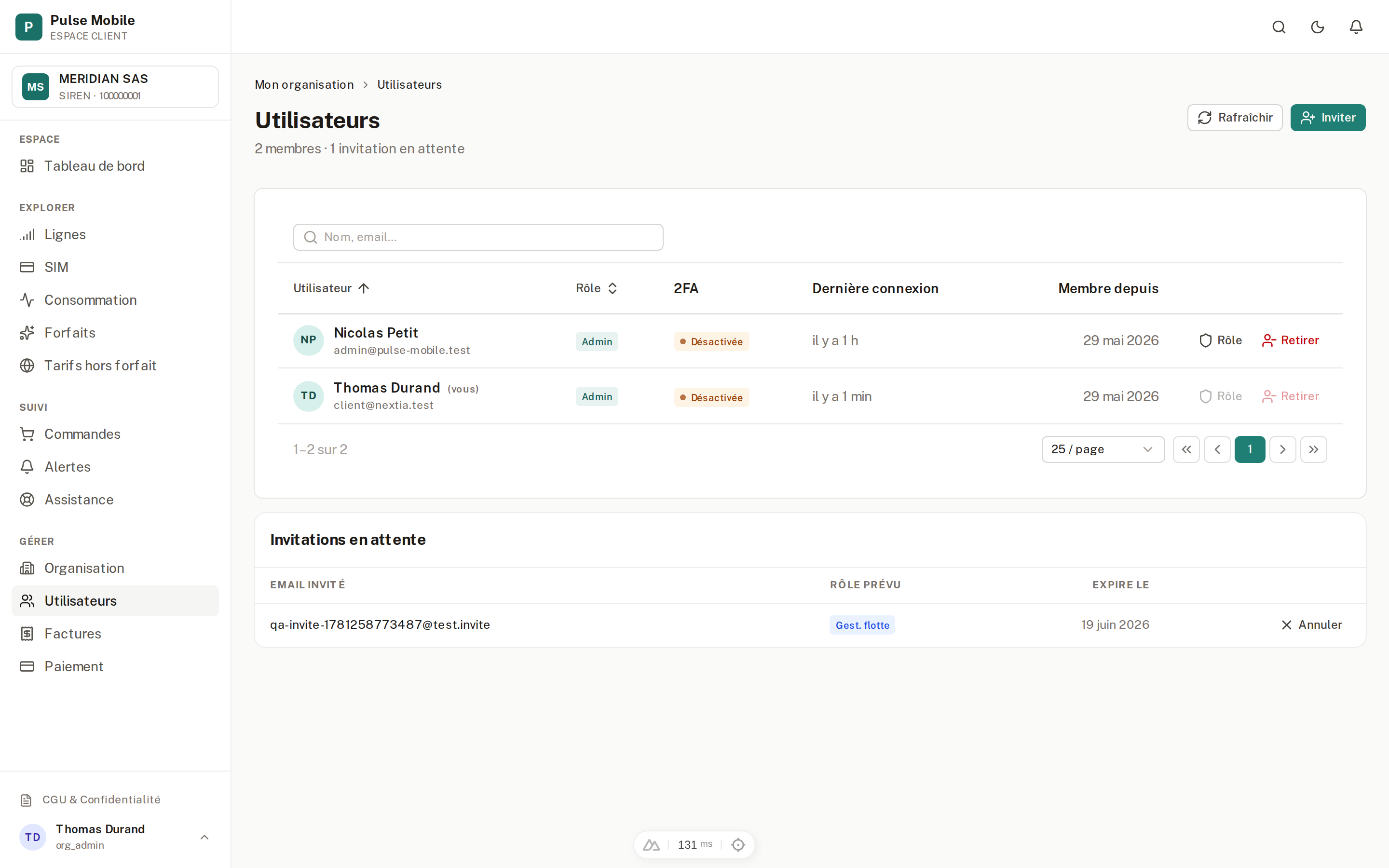Click Désactivée 2FA badge for Thomas Durand
Viewport: 1389px width, 868px height.
711,397
